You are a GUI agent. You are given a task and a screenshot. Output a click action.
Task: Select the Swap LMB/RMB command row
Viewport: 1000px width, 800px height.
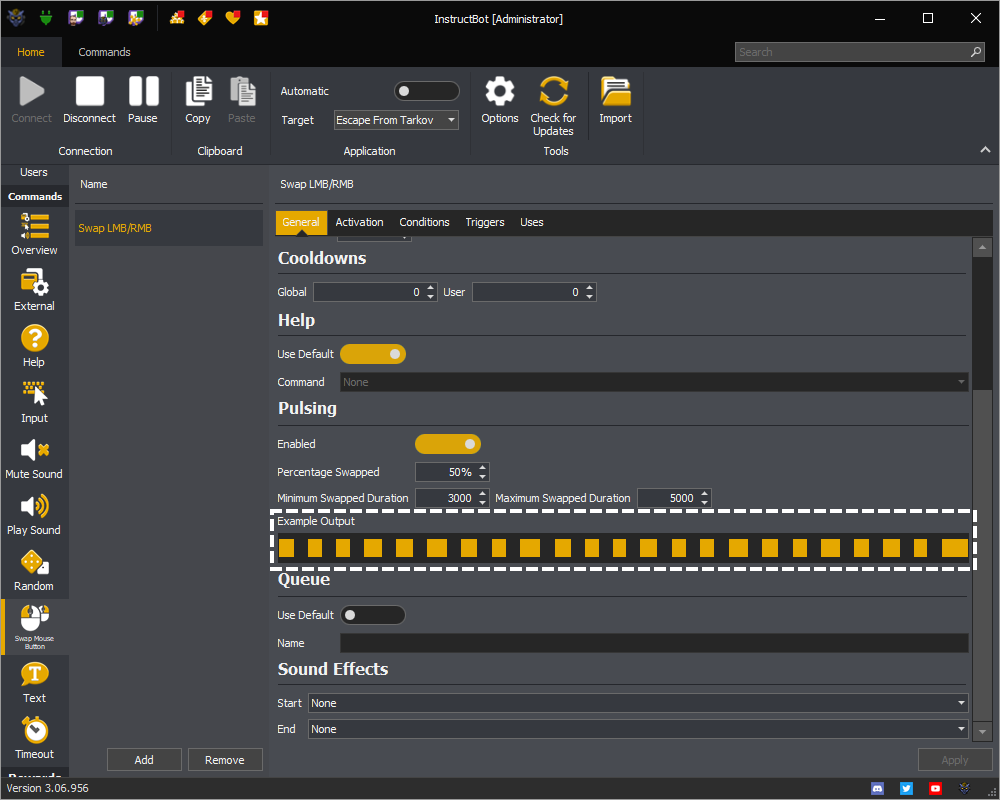pos(169,228)
